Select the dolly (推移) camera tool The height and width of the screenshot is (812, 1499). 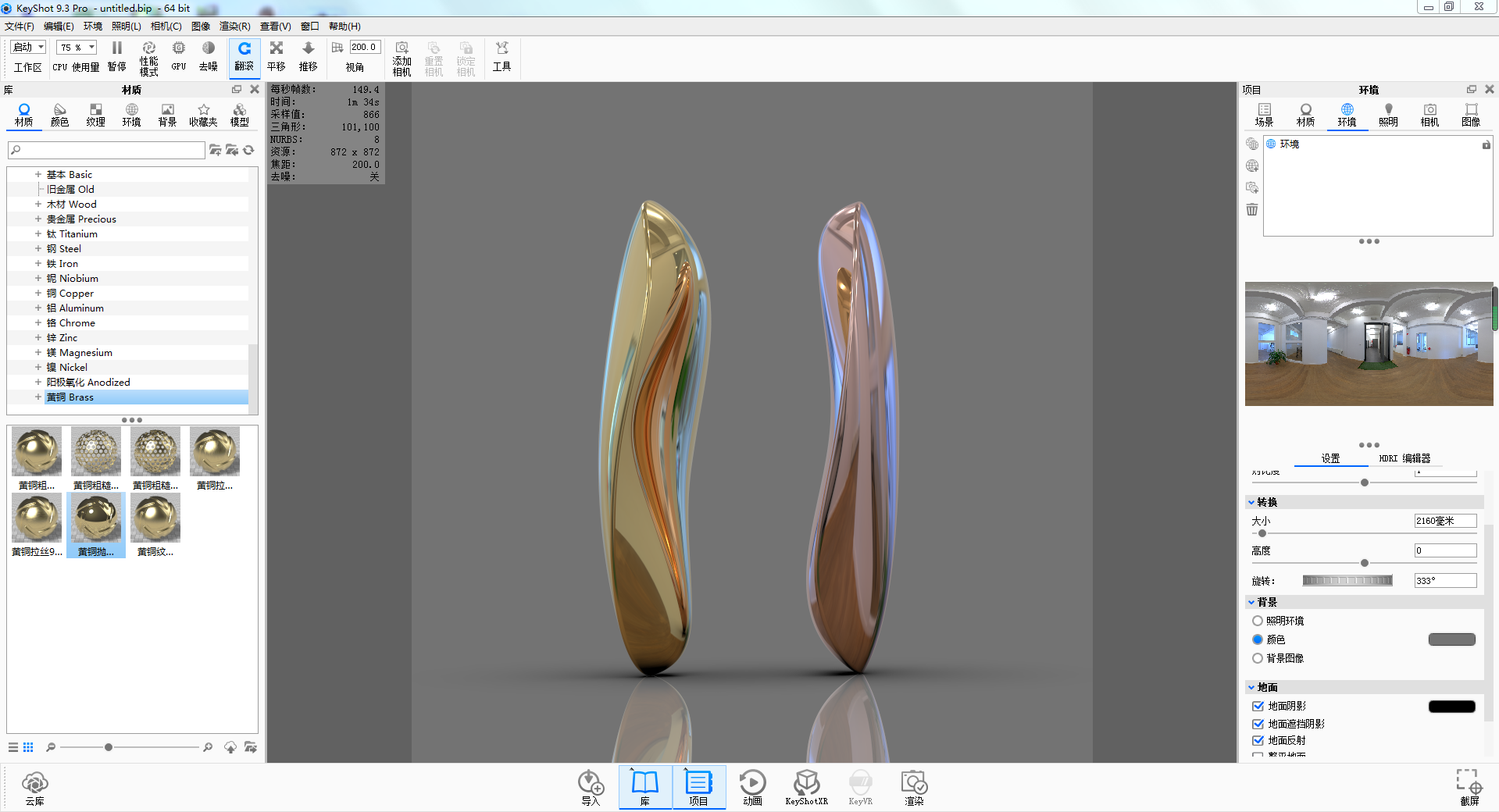pyautogui.click(x=309, y=57)
